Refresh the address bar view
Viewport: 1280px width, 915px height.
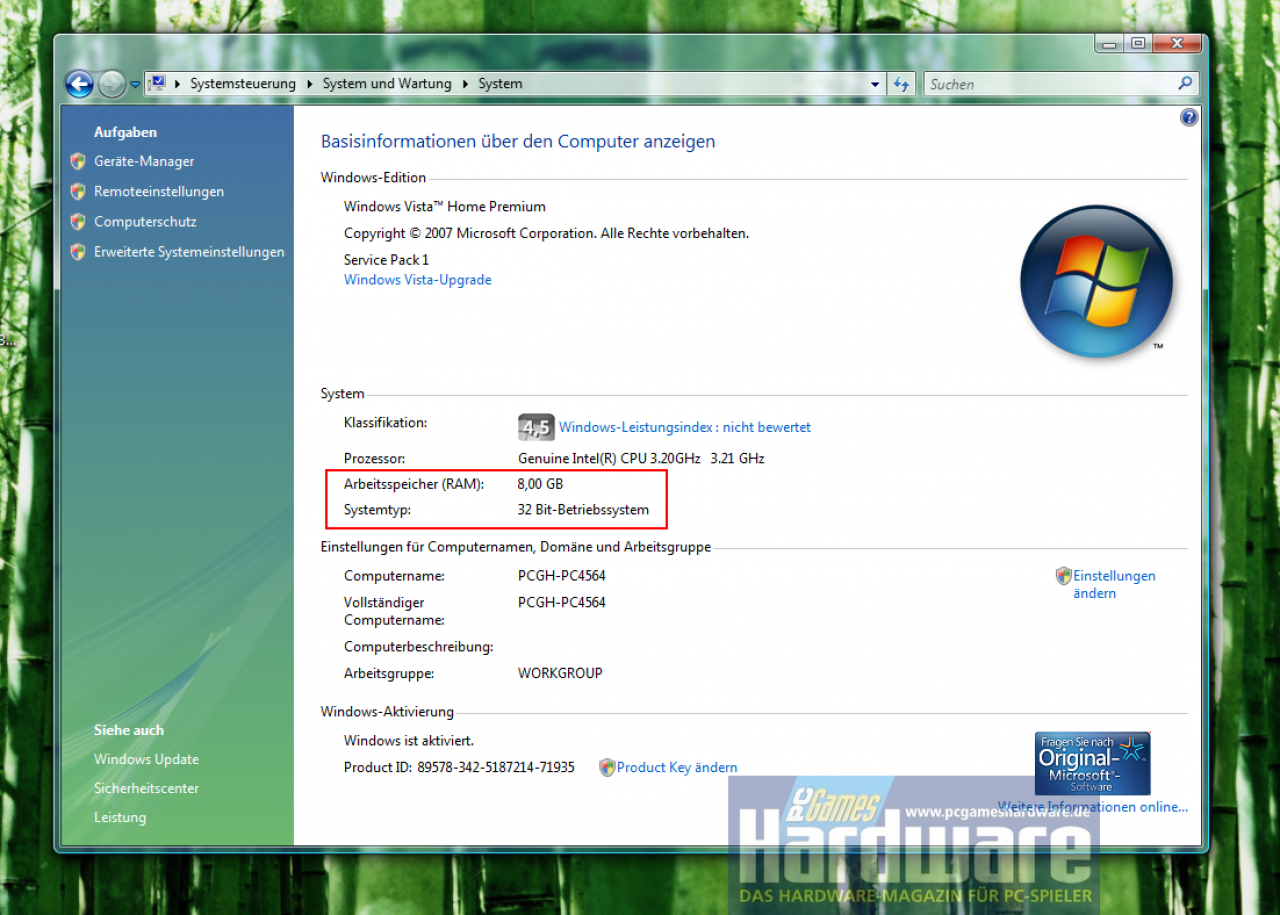pyautogui.click(x=902, y=85)
